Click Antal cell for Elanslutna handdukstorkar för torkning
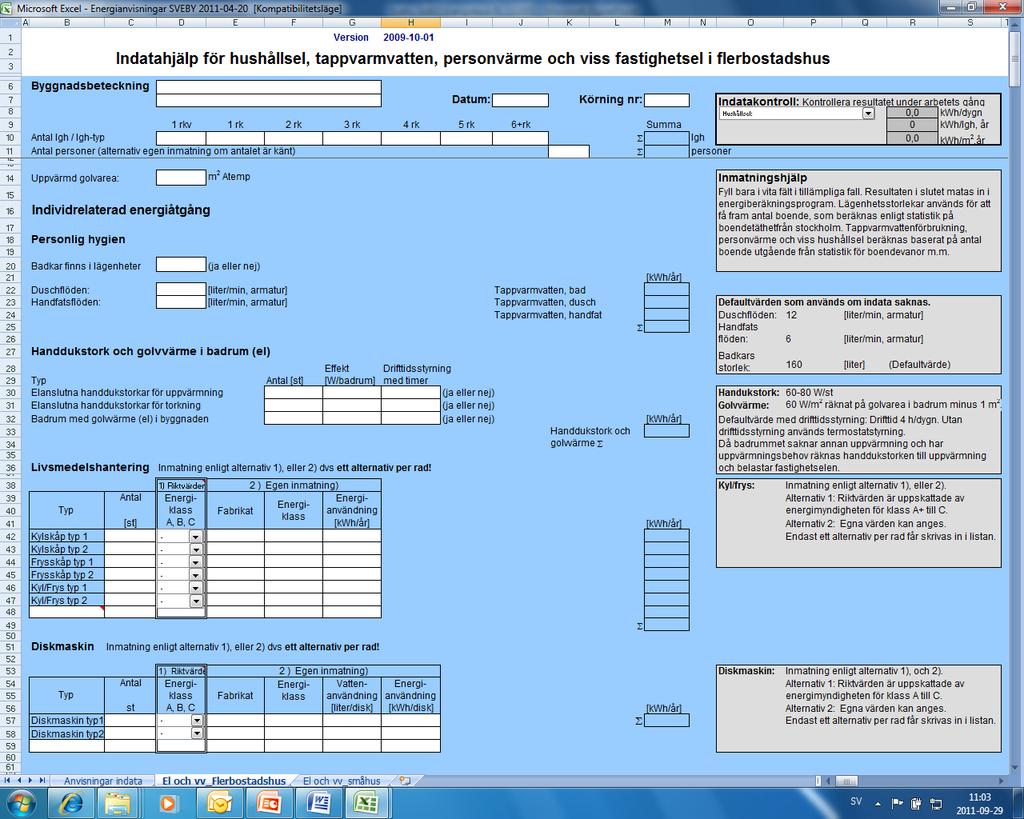The width and height of the screenshot is (1024, 819). click(293, 406)
